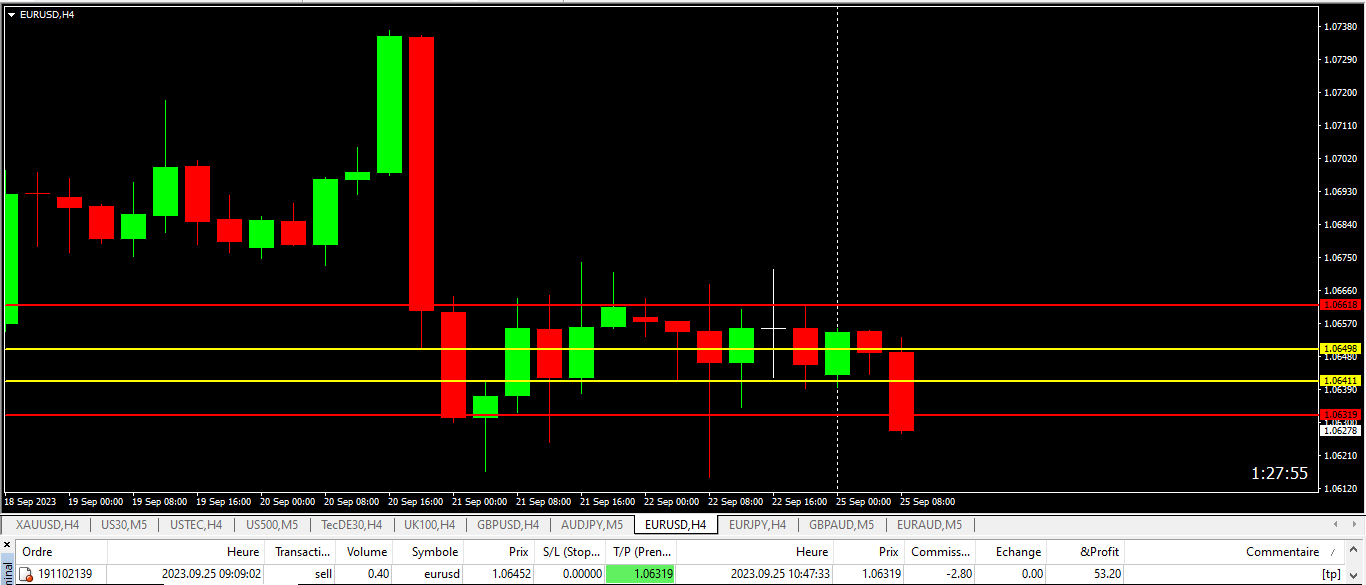
Task: Click the 53.20 profit value
Action: (x=1106, y=574)
